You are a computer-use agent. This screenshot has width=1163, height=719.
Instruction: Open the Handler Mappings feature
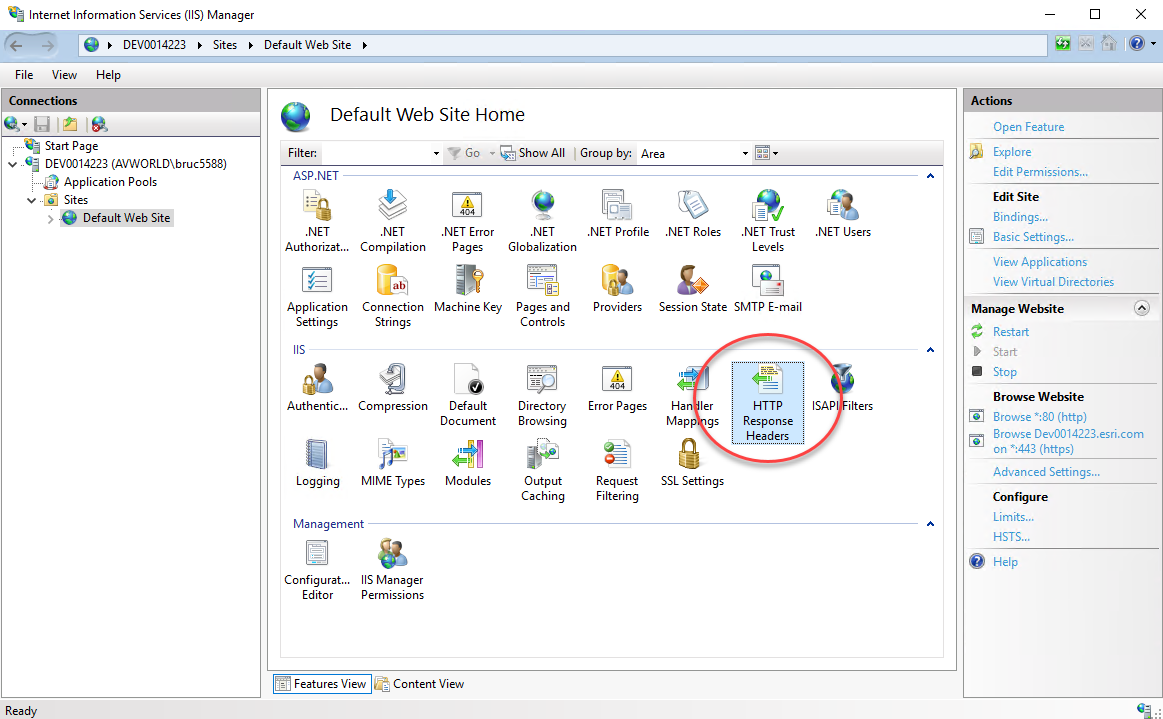click(692, 395)
